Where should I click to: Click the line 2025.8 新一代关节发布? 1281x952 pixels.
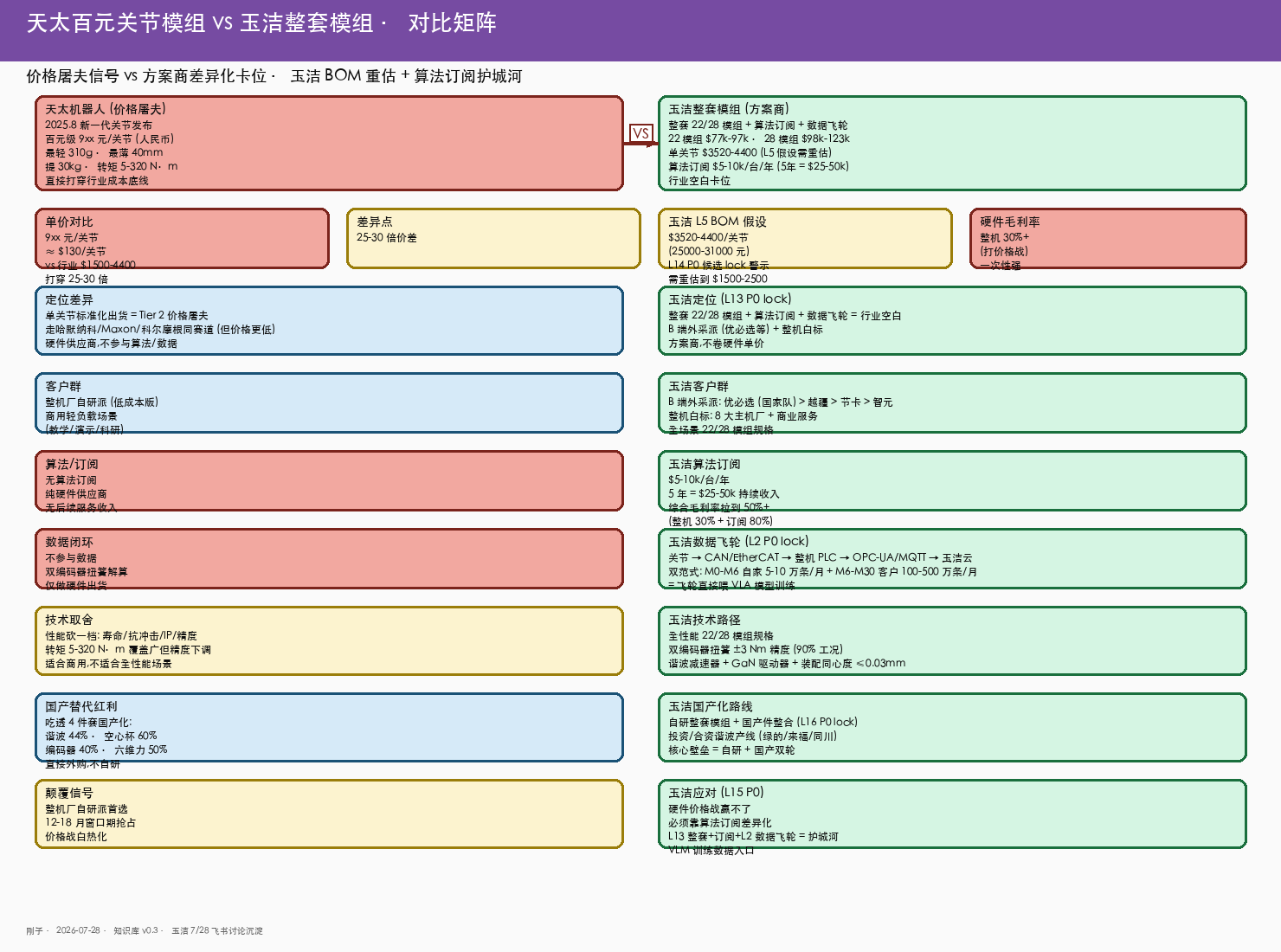[99, 125]
